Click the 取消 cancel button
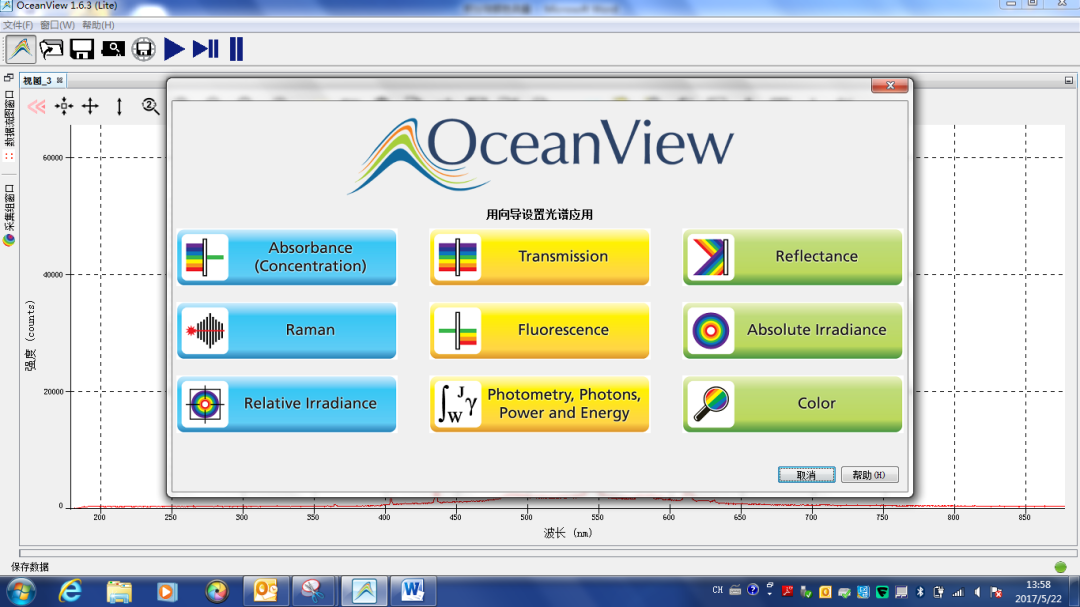The height and width of the screenshot is (607, 1080). [x=806, y=475]
